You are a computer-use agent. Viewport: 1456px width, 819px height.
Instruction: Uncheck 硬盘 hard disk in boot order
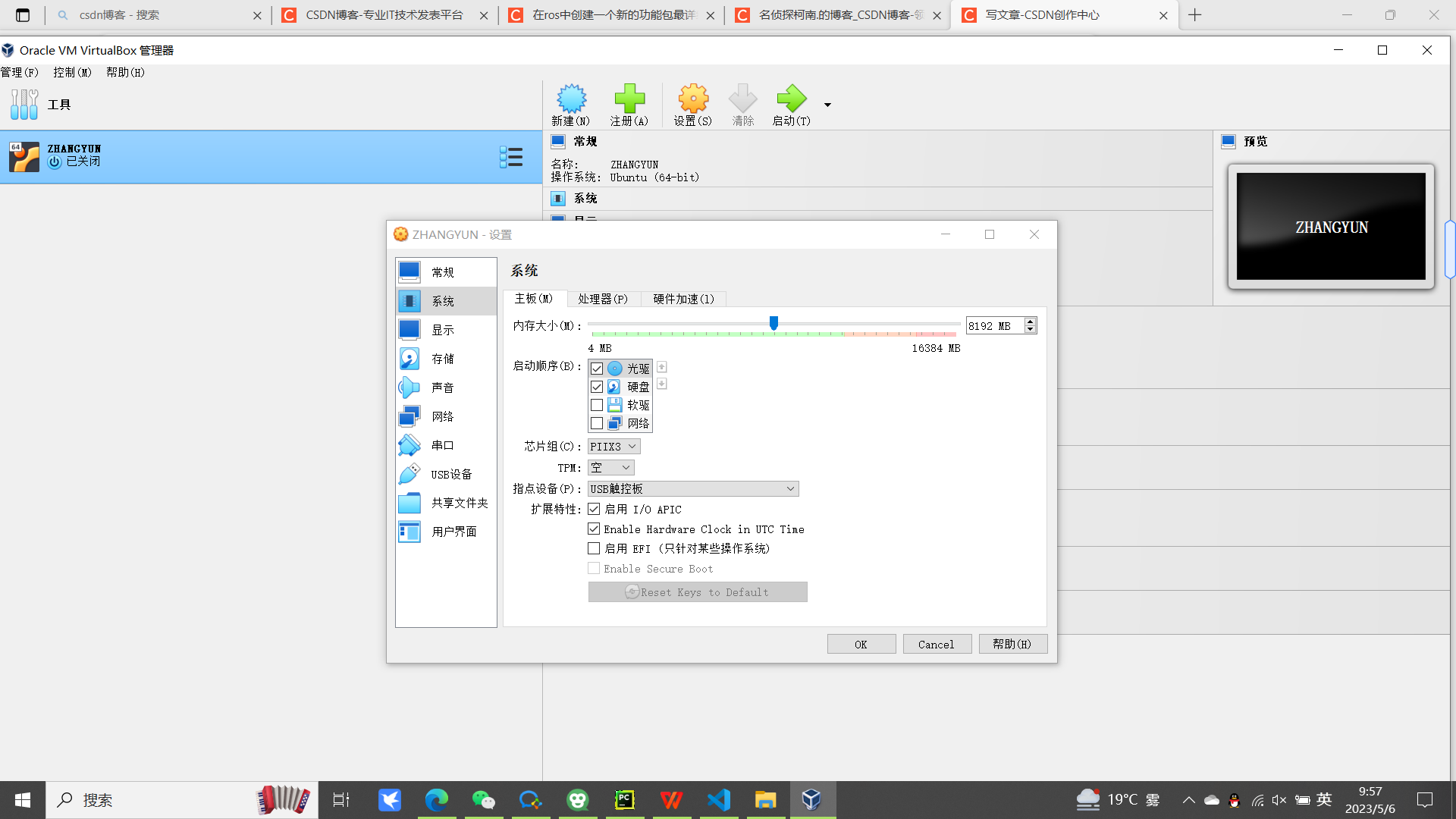[597, 387]
